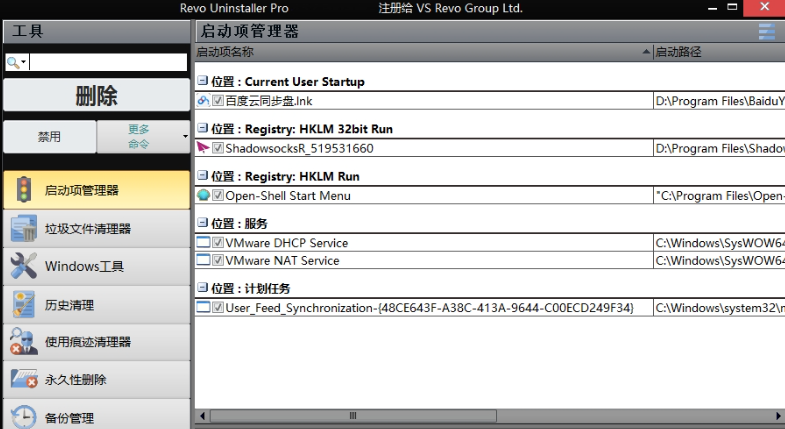This screenshot has width=785, height=429.
Task: Open the 备份管理 clock icon
Action: pos(24,416)
